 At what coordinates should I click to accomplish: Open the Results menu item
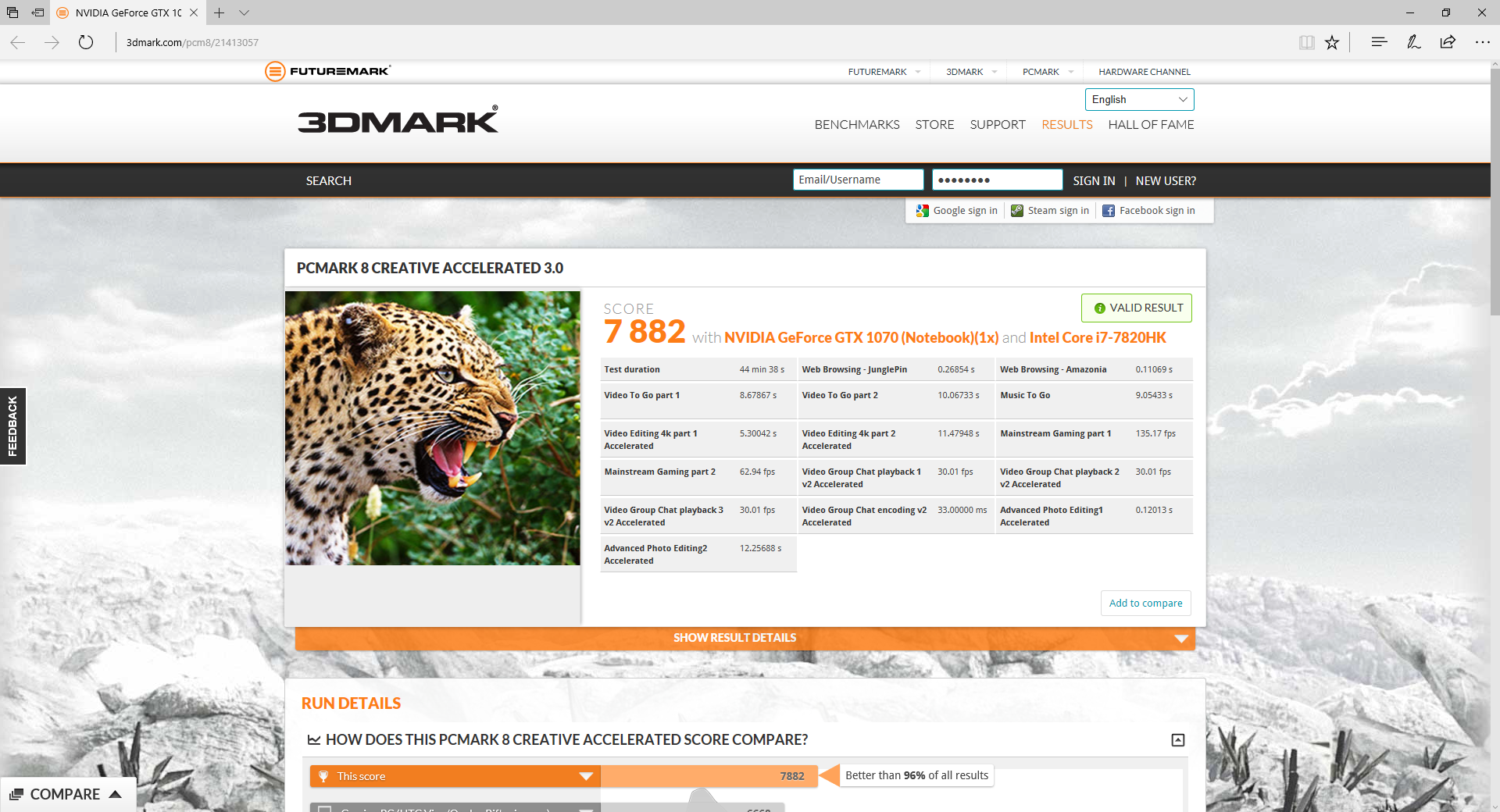1066,125
